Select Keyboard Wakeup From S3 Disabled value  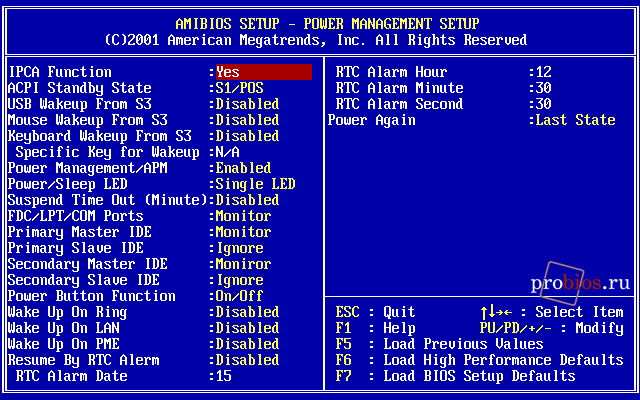point(247,136)
